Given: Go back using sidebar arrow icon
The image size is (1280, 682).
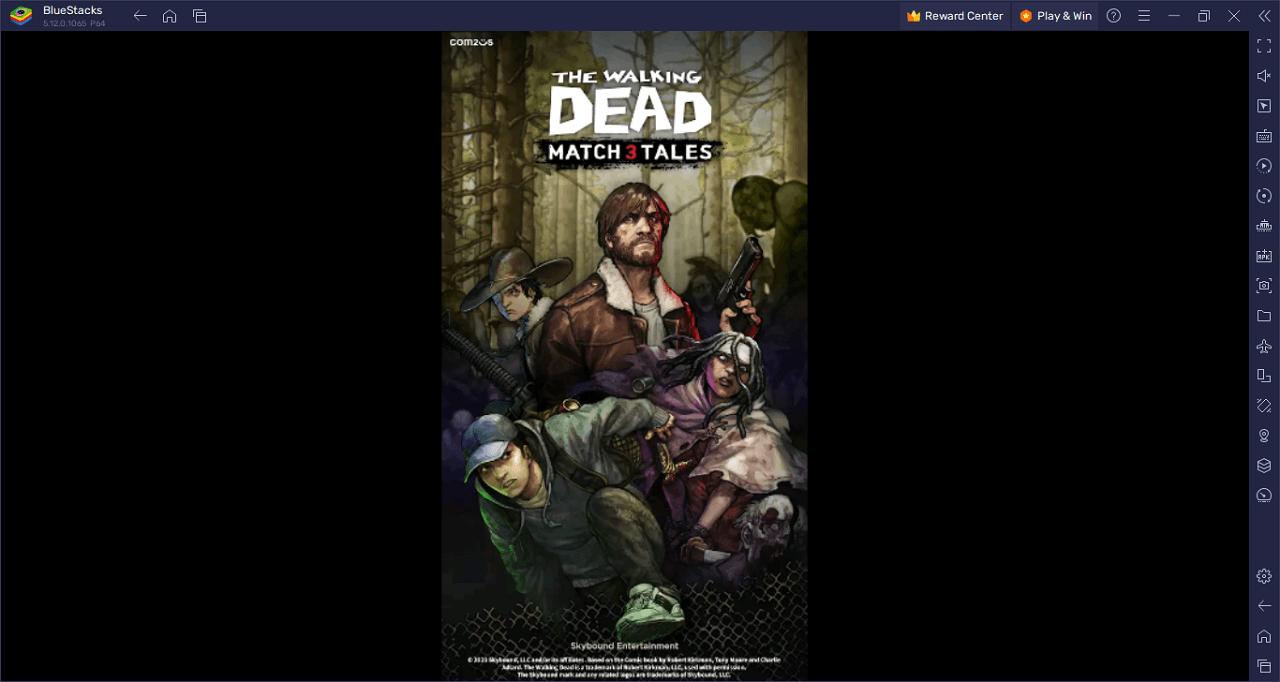Looking at the screenshot, I should click(1264, 606).
